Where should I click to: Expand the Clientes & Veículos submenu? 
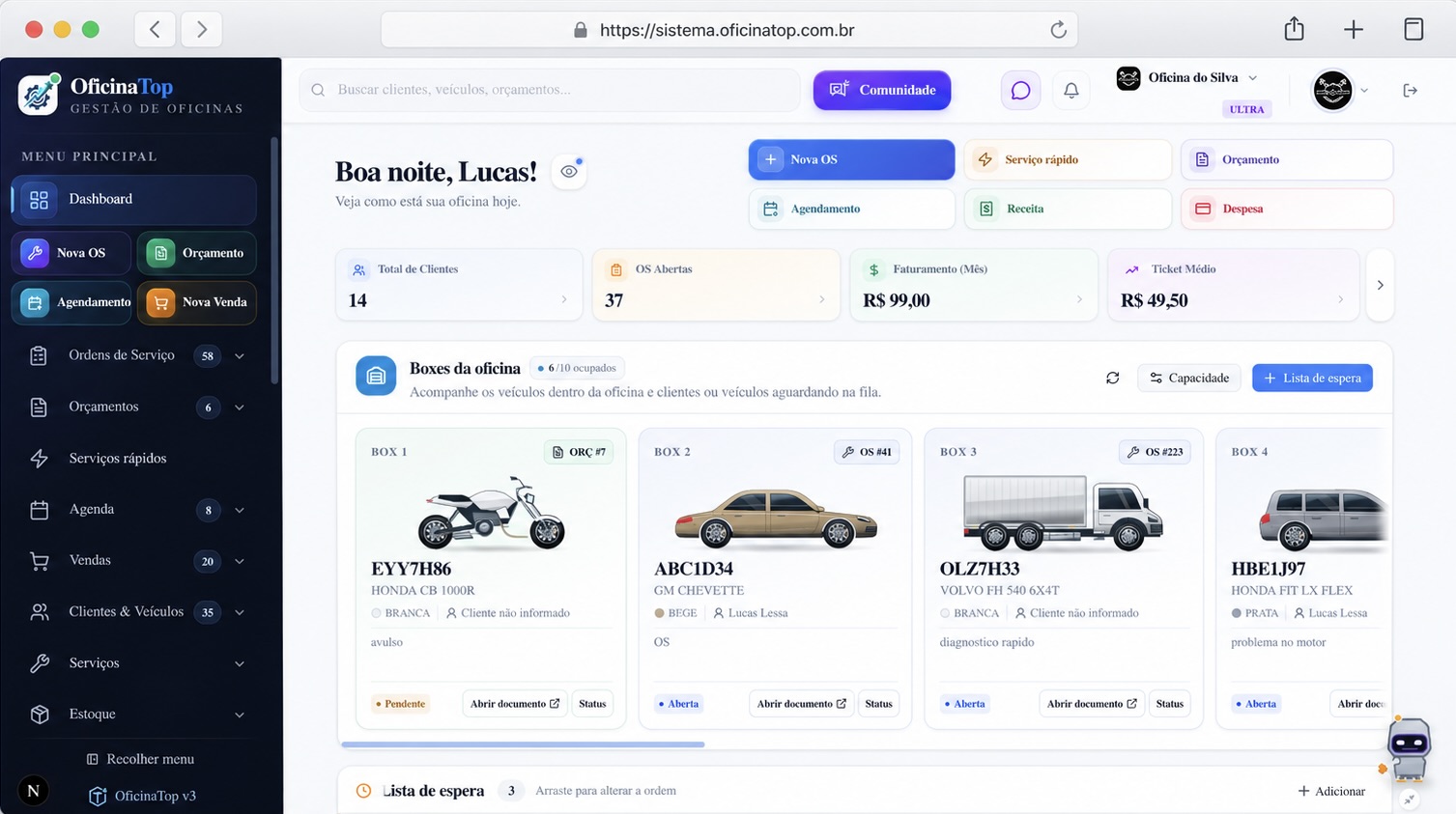240,612
